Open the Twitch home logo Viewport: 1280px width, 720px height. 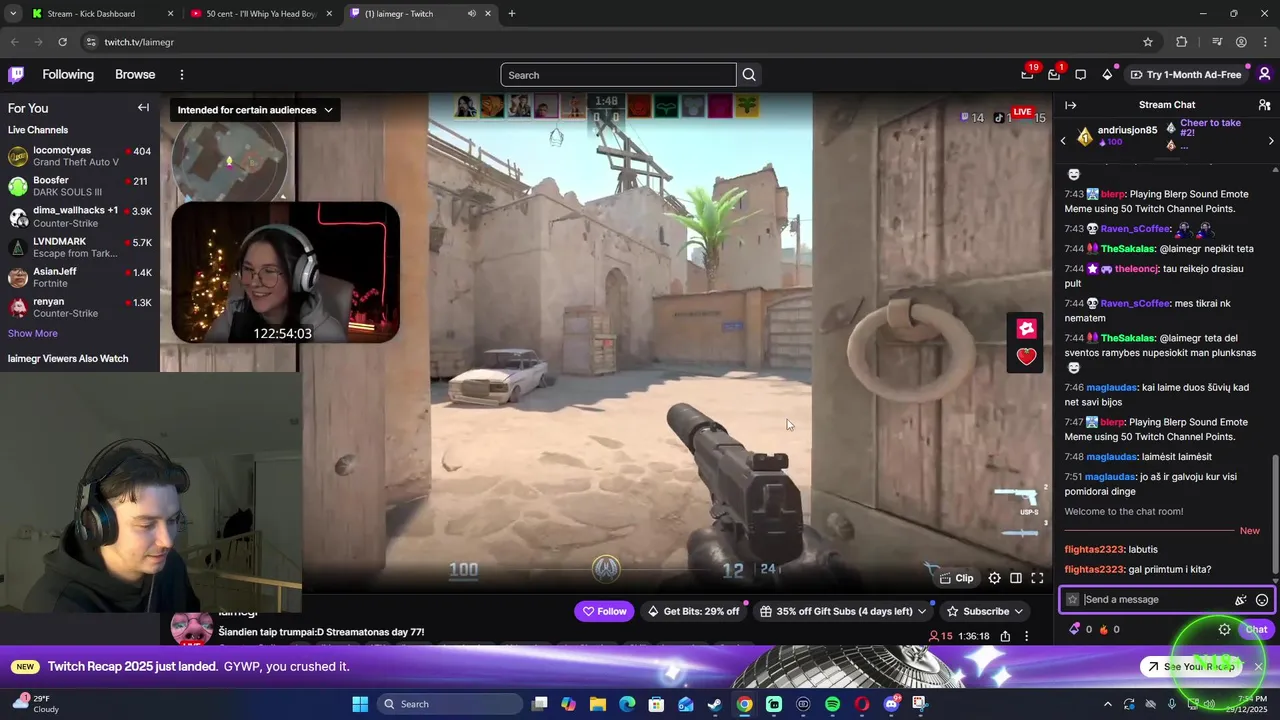pyautogui.click(x=16, y=74)
